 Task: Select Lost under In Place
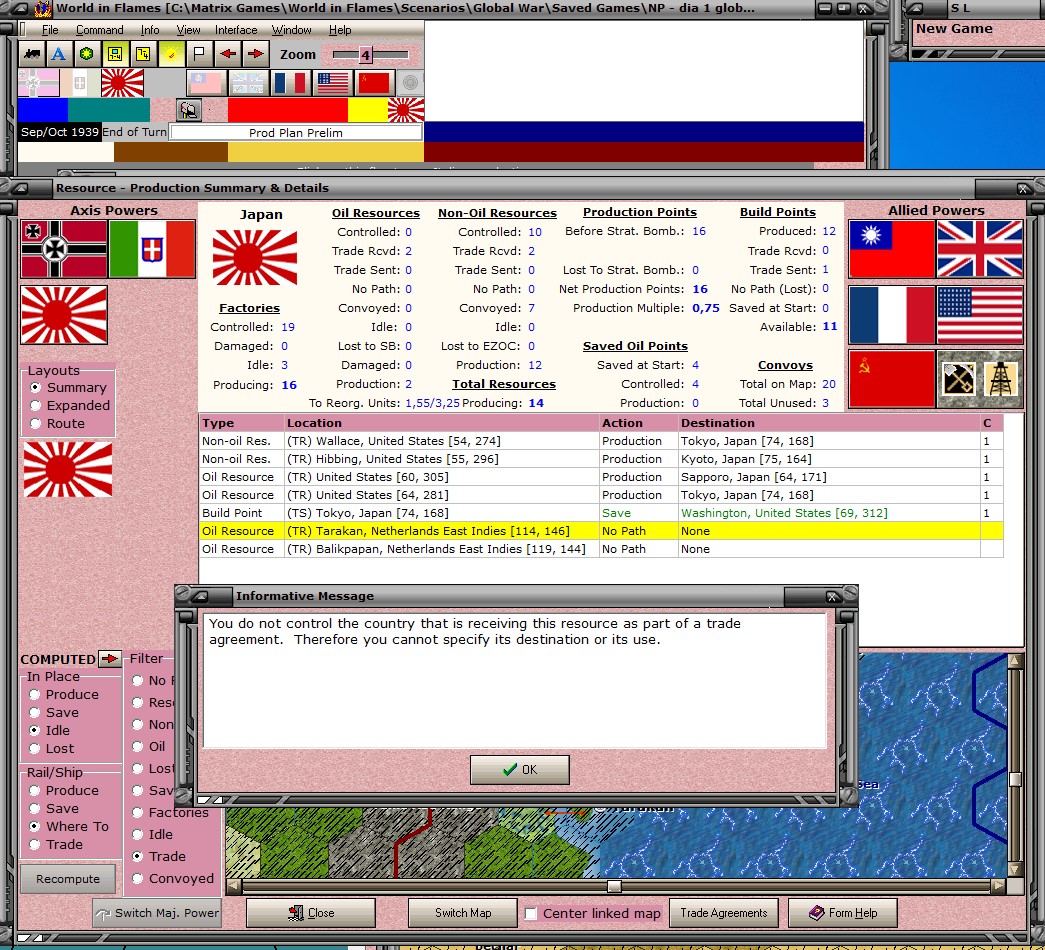click(52, 748)
